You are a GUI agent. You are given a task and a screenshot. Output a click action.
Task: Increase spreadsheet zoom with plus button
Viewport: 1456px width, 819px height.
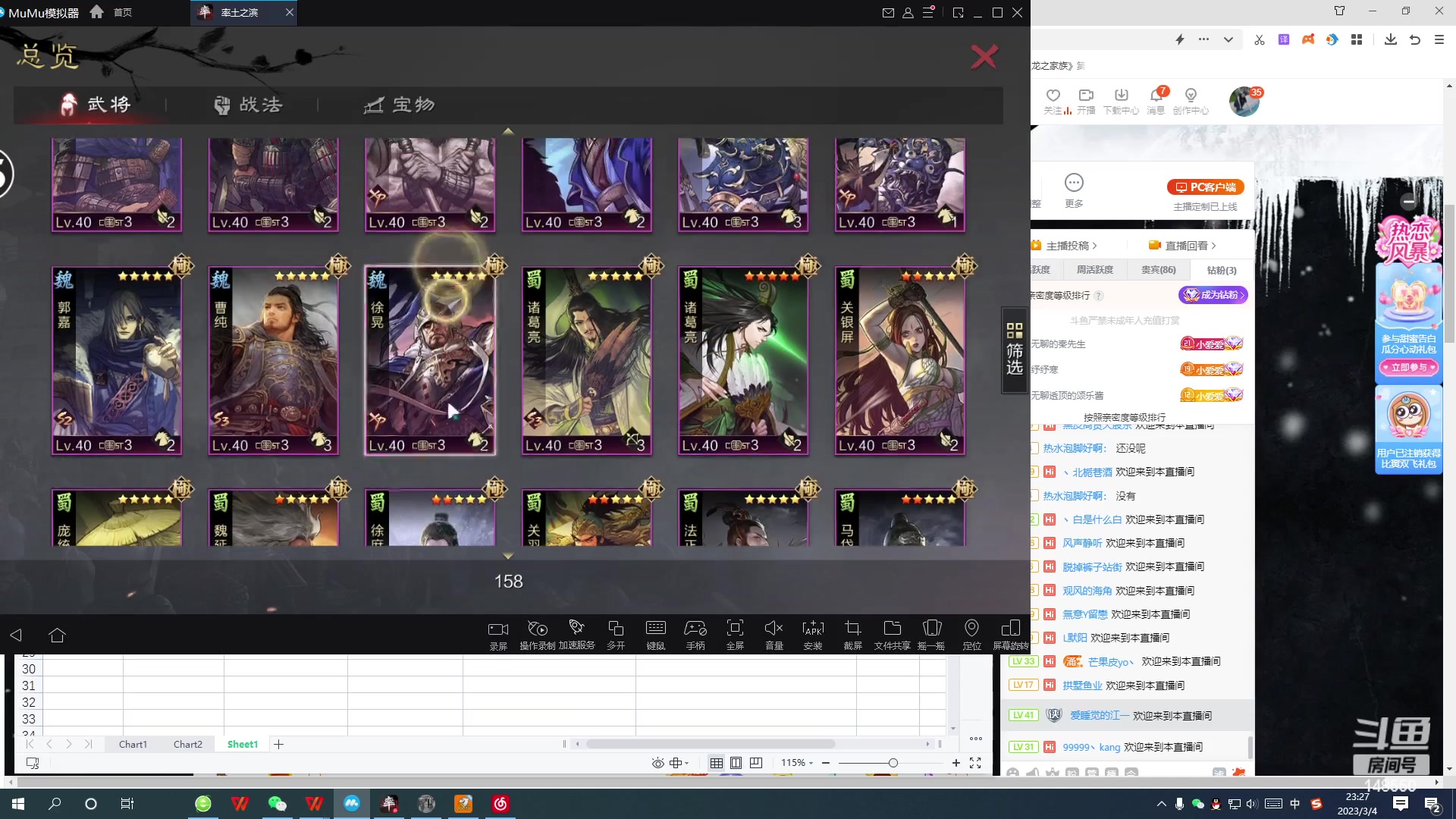click(x=956, y=763)
